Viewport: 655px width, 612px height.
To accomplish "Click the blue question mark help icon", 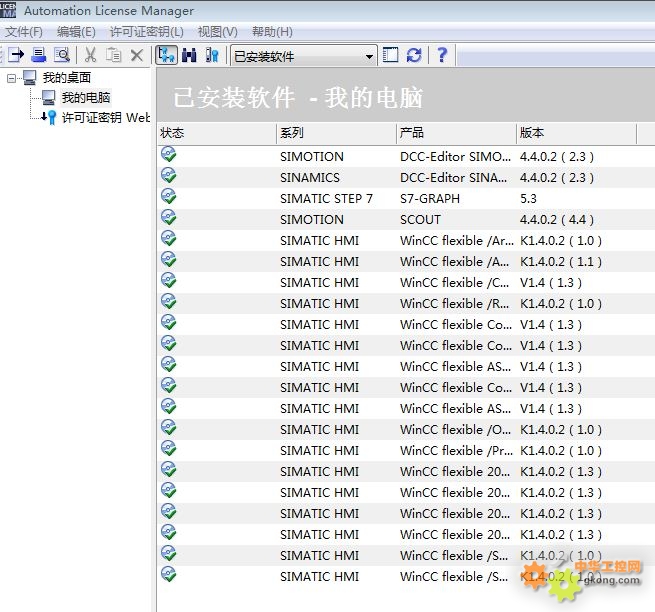I will [442, 55].
